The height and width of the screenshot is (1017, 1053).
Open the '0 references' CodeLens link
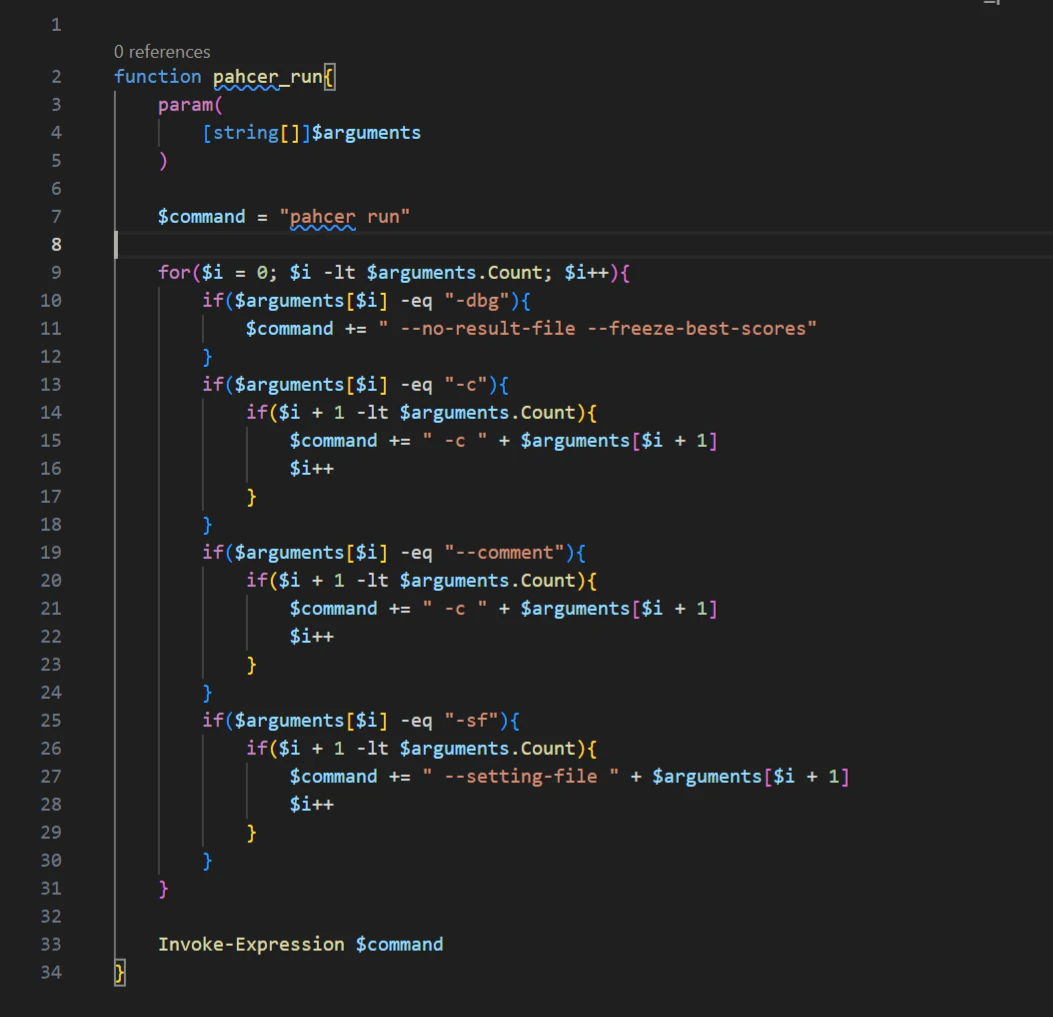pos(162,51)
